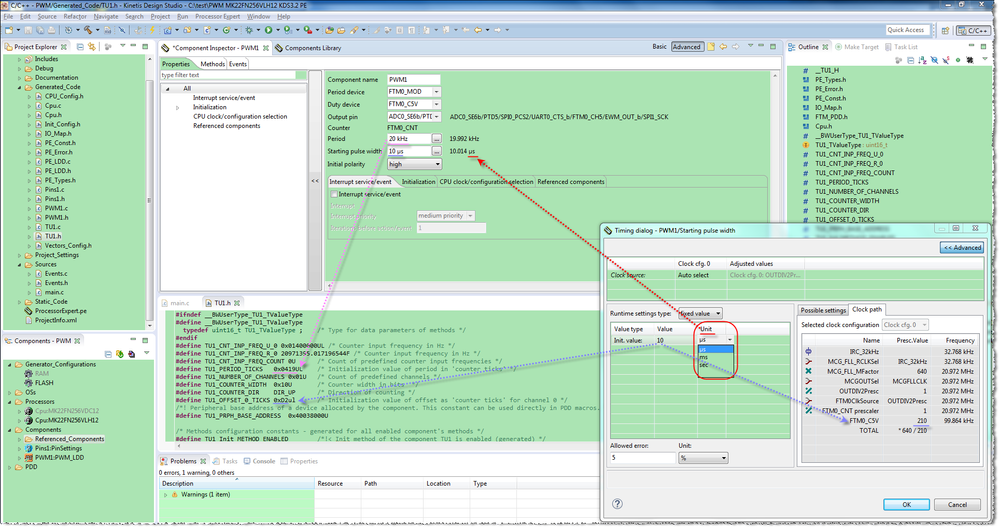Select the ms unit option in list
This screenshot has width=999, height=527.
click(x=704, y=357)
